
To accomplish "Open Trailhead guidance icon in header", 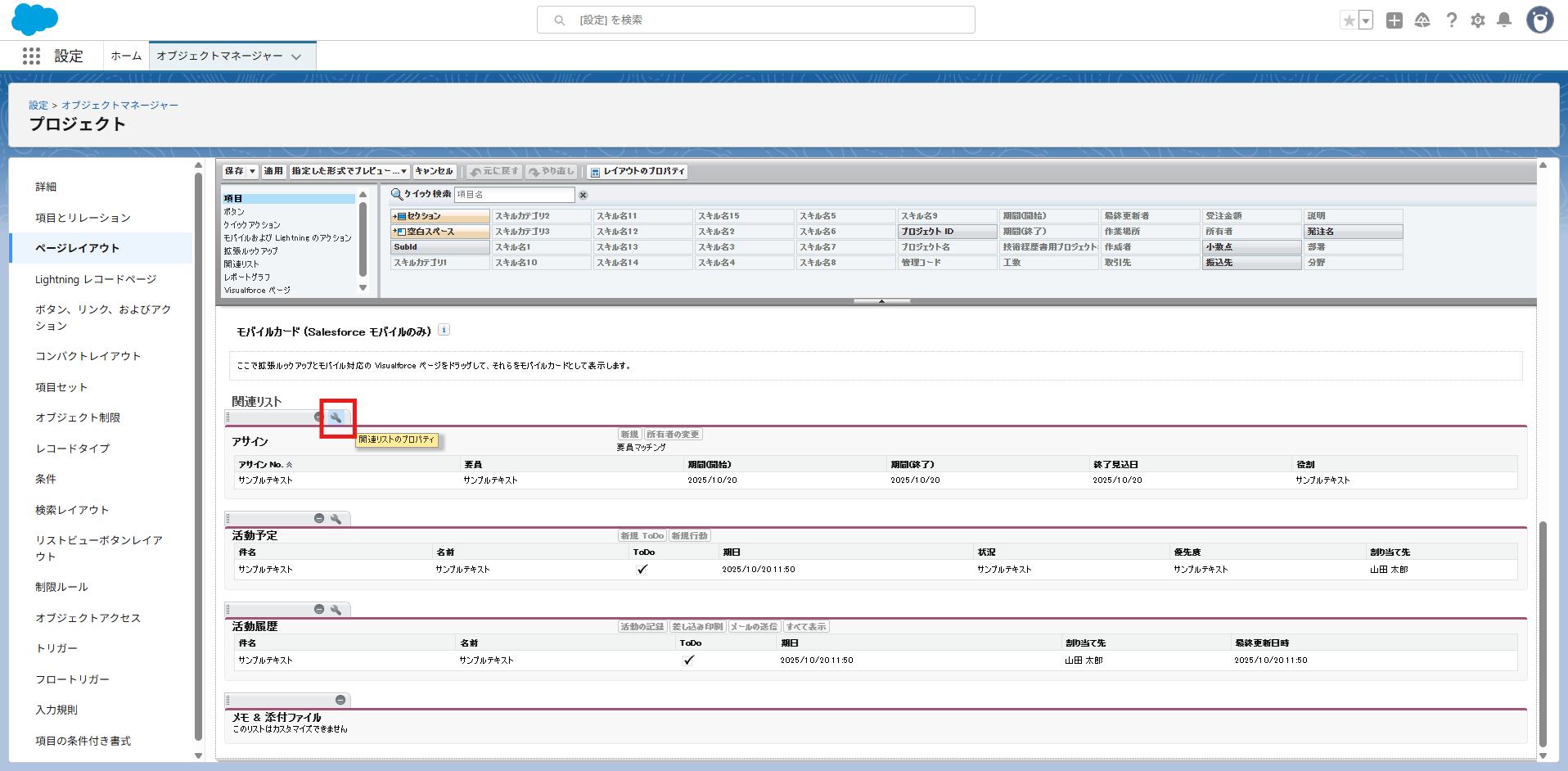I will (x=1422, y=20).
